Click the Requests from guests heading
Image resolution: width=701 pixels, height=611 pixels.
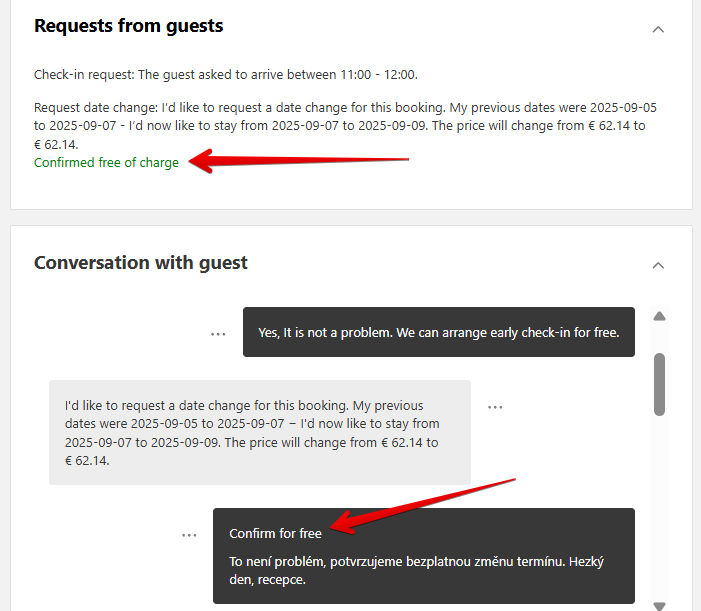[129, 26]
